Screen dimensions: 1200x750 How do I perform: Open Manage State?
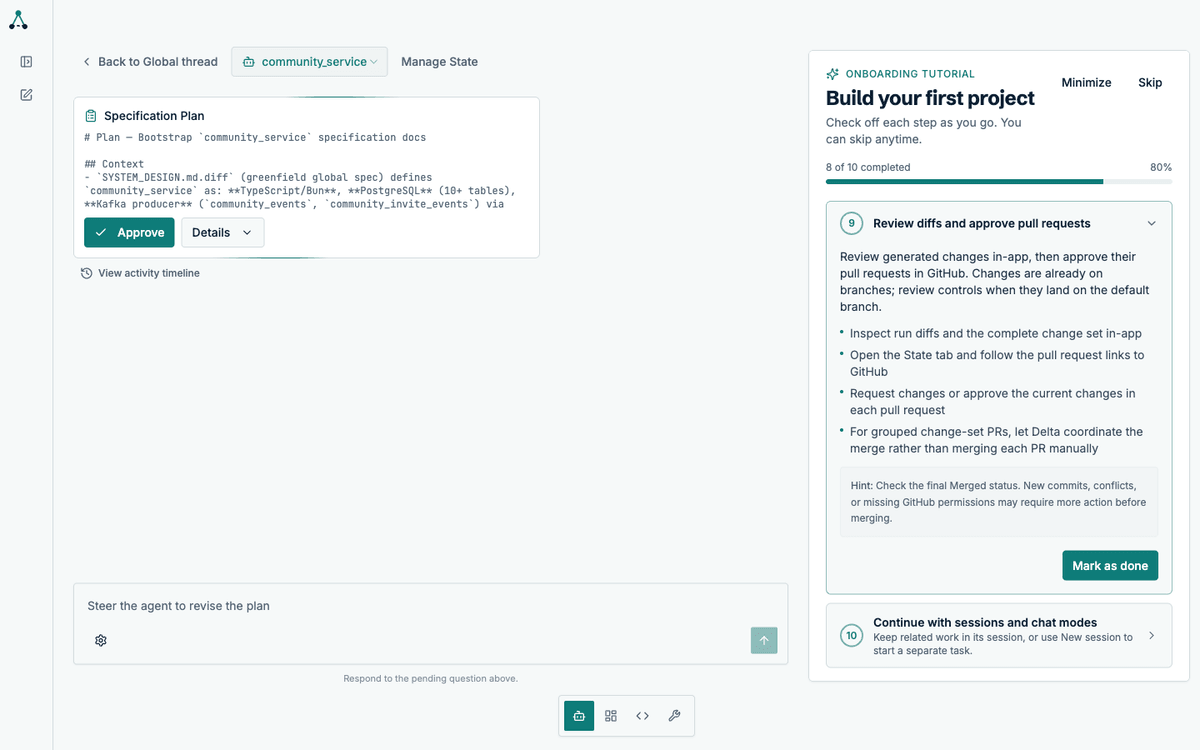pos(439,62)
